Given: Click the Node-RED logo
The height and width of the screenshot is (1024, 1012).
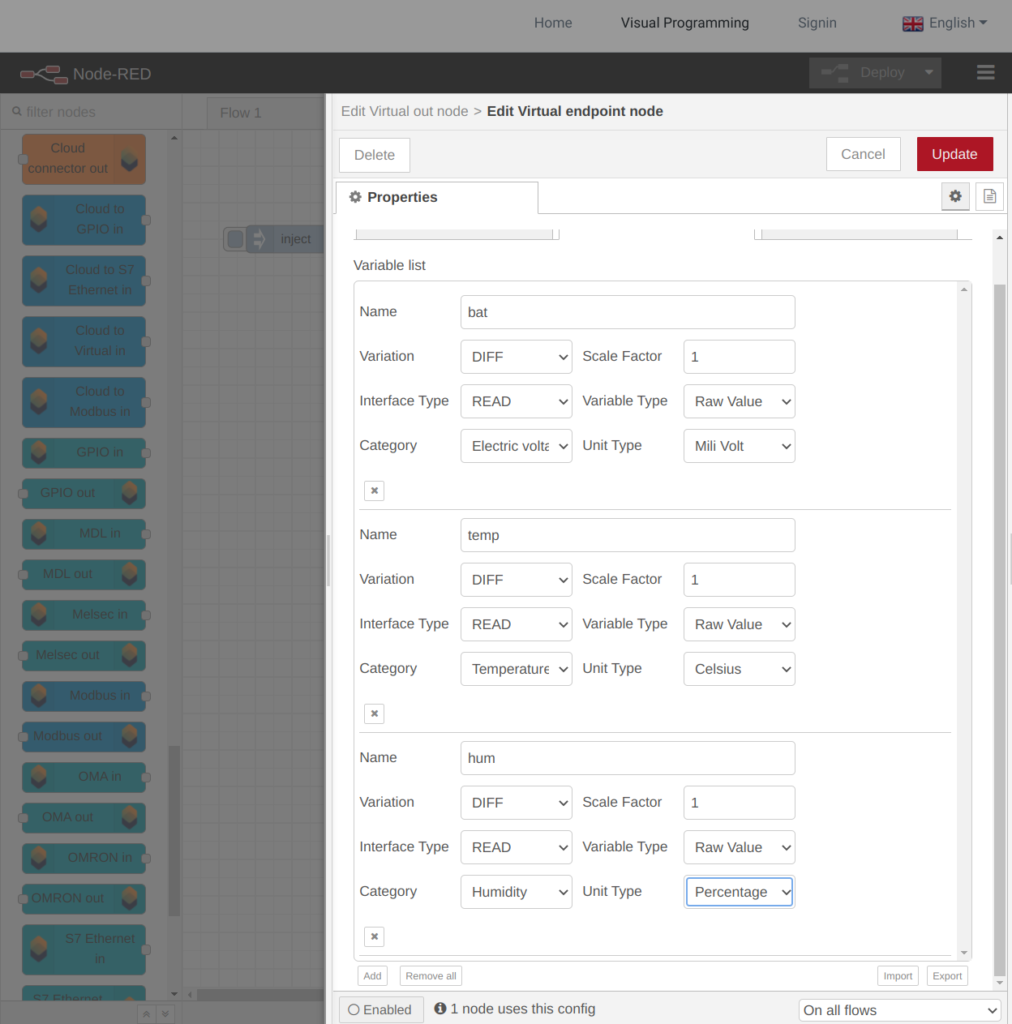Looking at the screenshot, I should [x=86, y=74].
